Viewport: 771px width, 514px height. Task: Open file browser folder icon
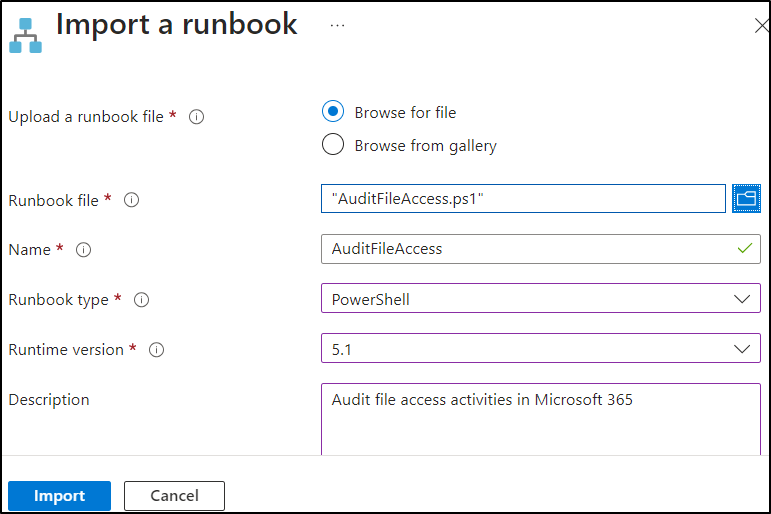coord(746,199)
